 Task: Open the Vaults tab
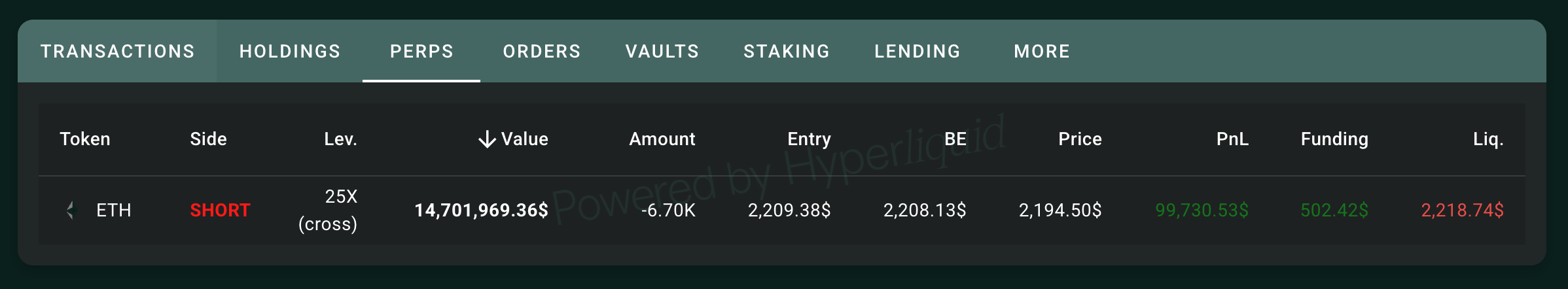[662, 52]
